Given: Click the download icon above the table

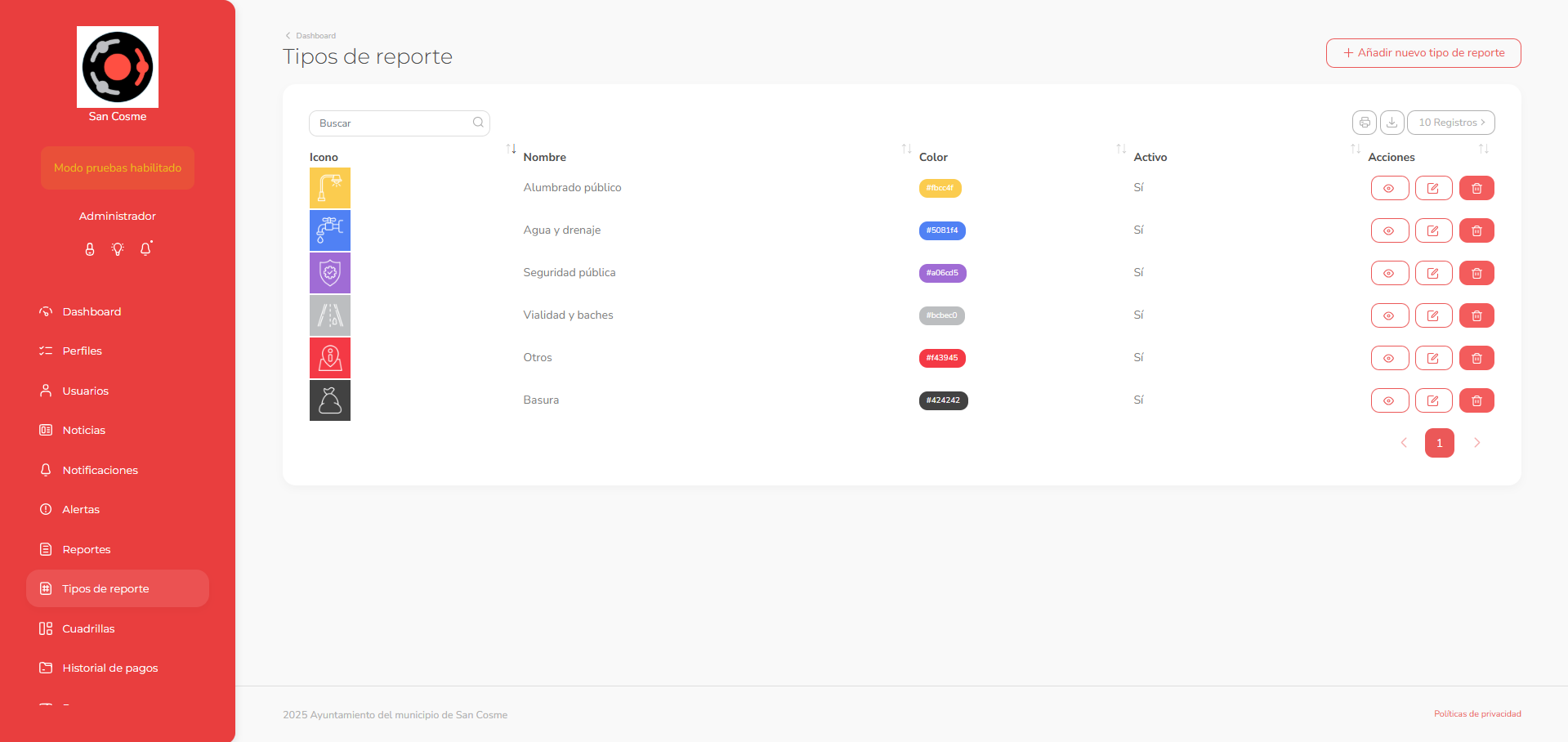Looking at the screenshot, I should [x=1392, y=123].
